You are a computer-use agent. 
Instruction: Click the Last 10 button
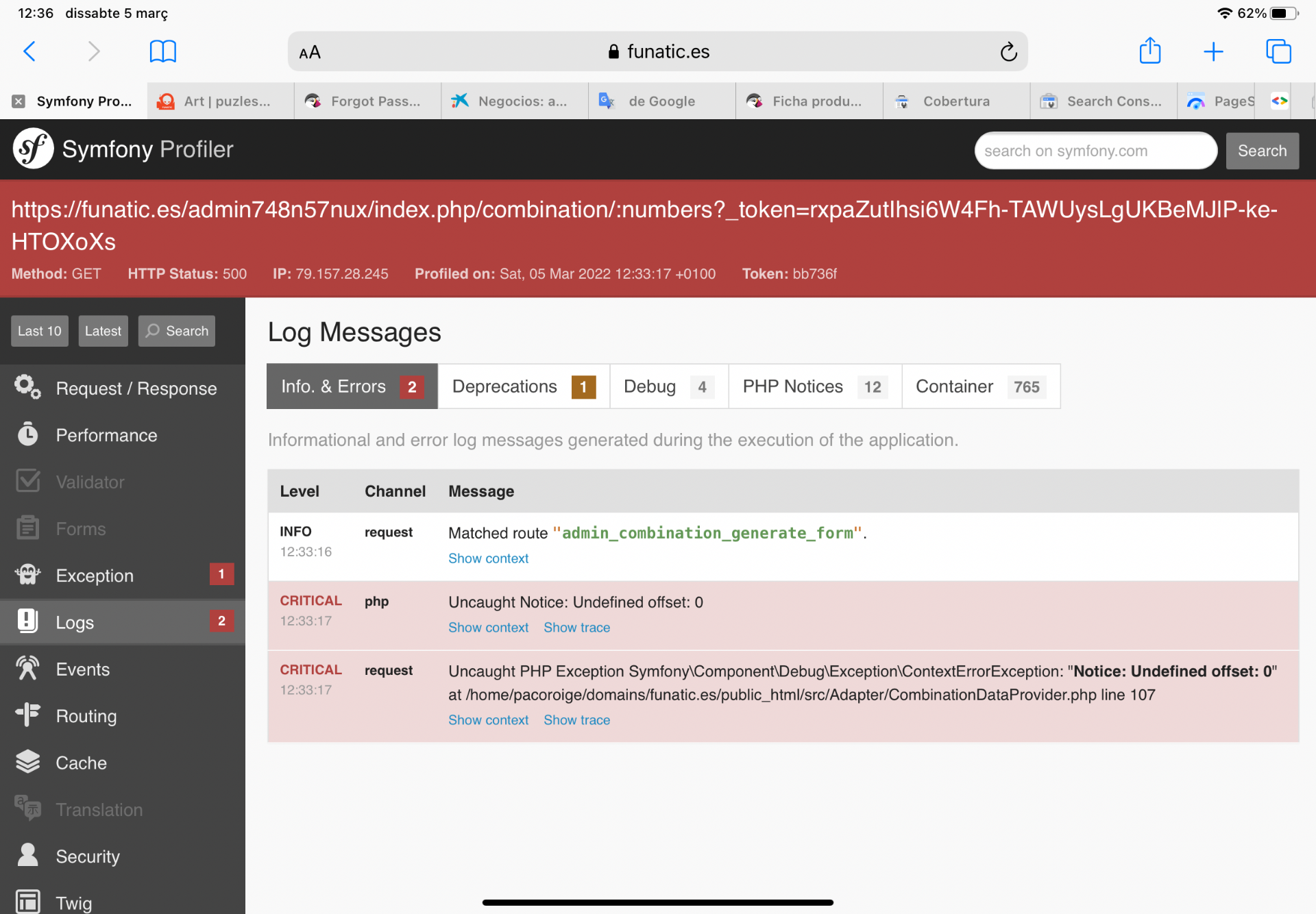tap(39, 331)
